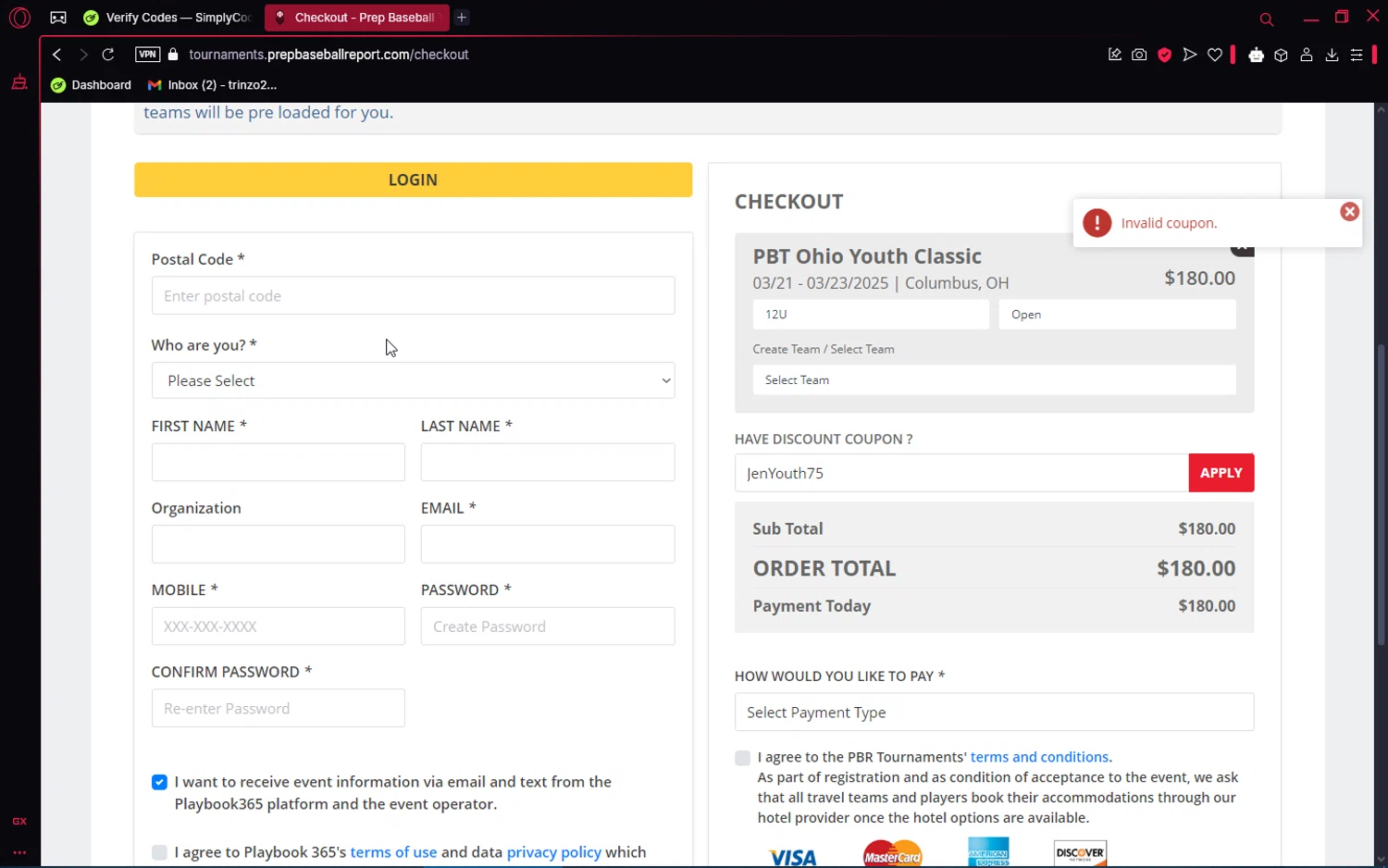The width and height of the screenshot is (1388, 868).
Task: Click the Organization input field
Action: (279, 544)
